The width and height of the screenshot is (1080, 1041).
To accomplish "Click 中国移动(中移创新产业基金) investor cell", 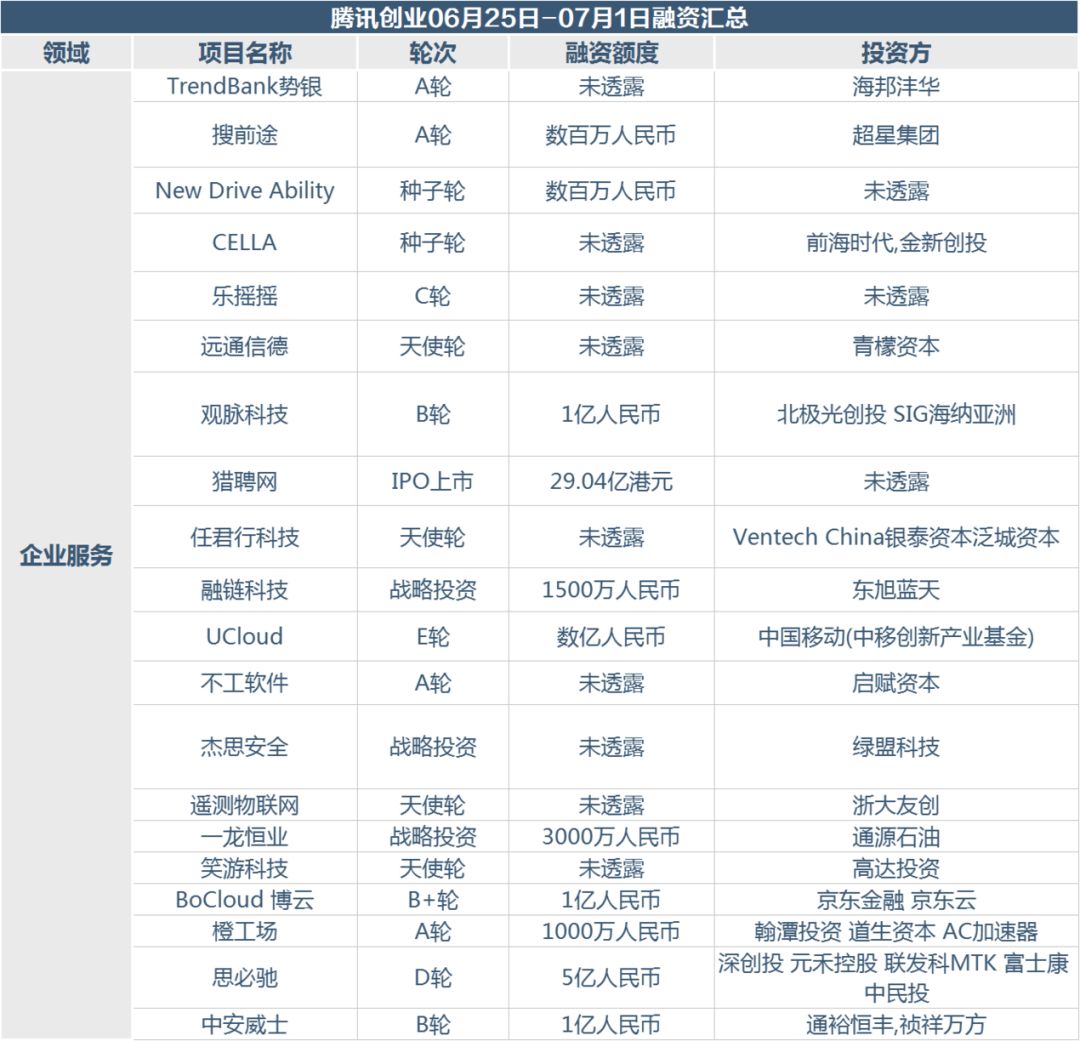I will coord(896,637).
